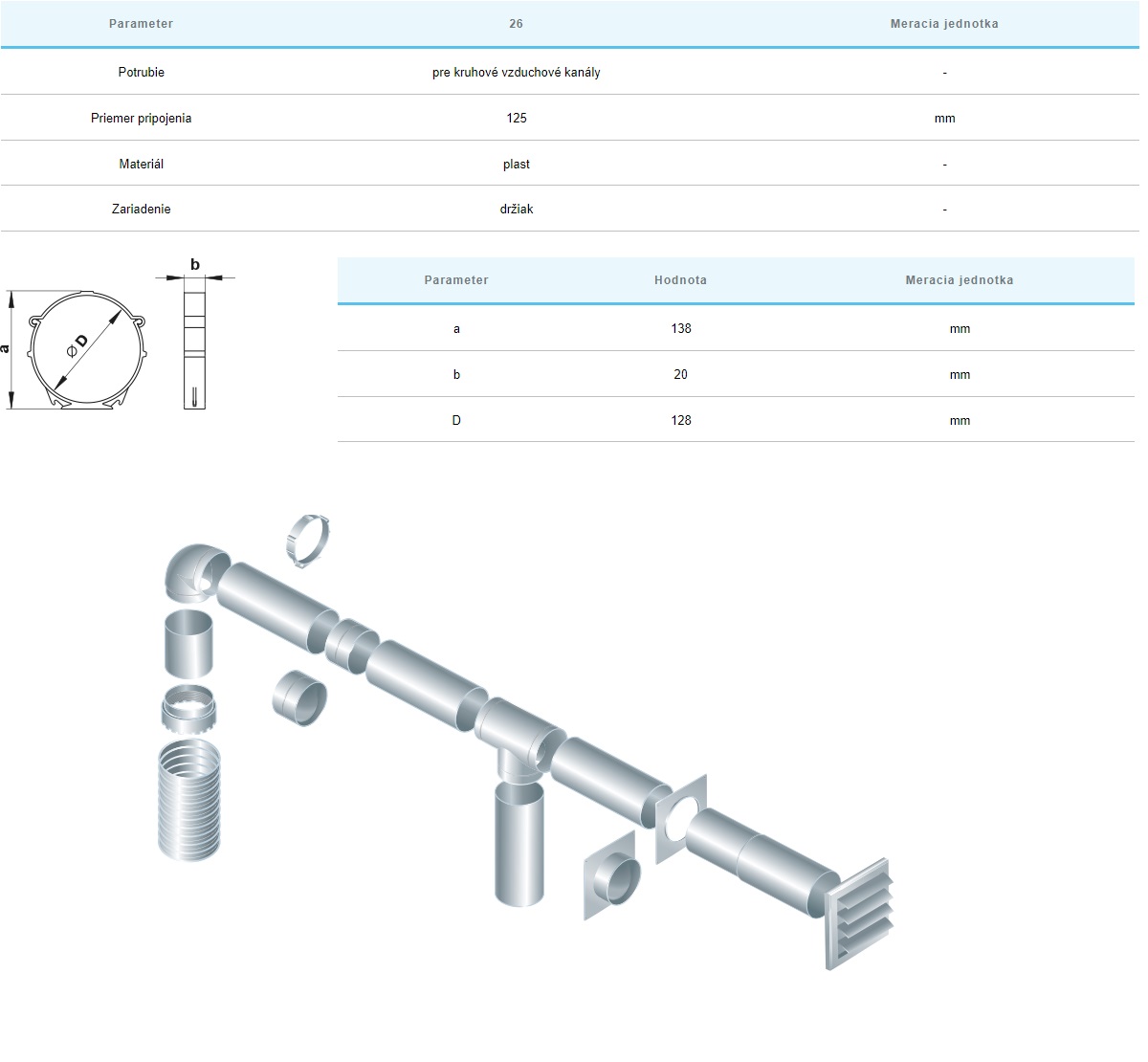The image size is (1148, 1062).
Task: Click the hose coupling ring under the elbow
Action: pyautogui.click(x=188, y=710)
